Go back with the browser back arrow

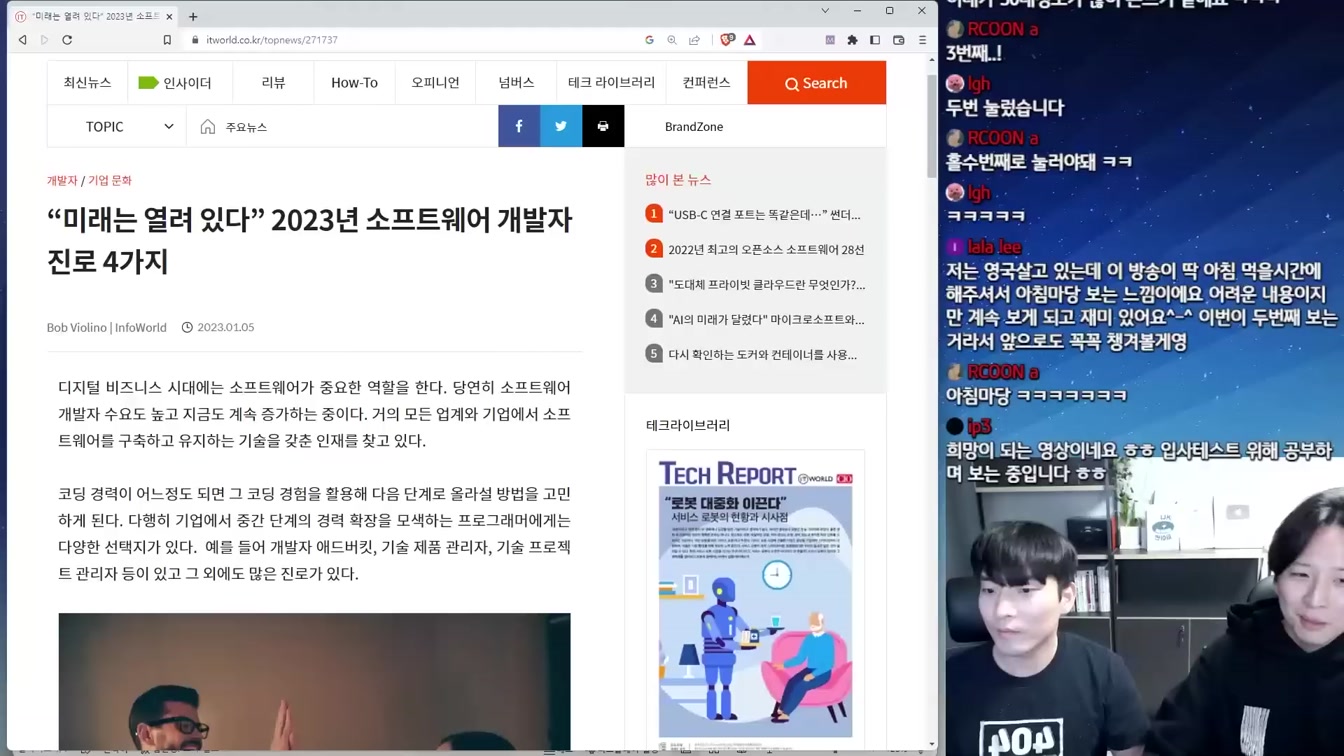click(22, 40)
